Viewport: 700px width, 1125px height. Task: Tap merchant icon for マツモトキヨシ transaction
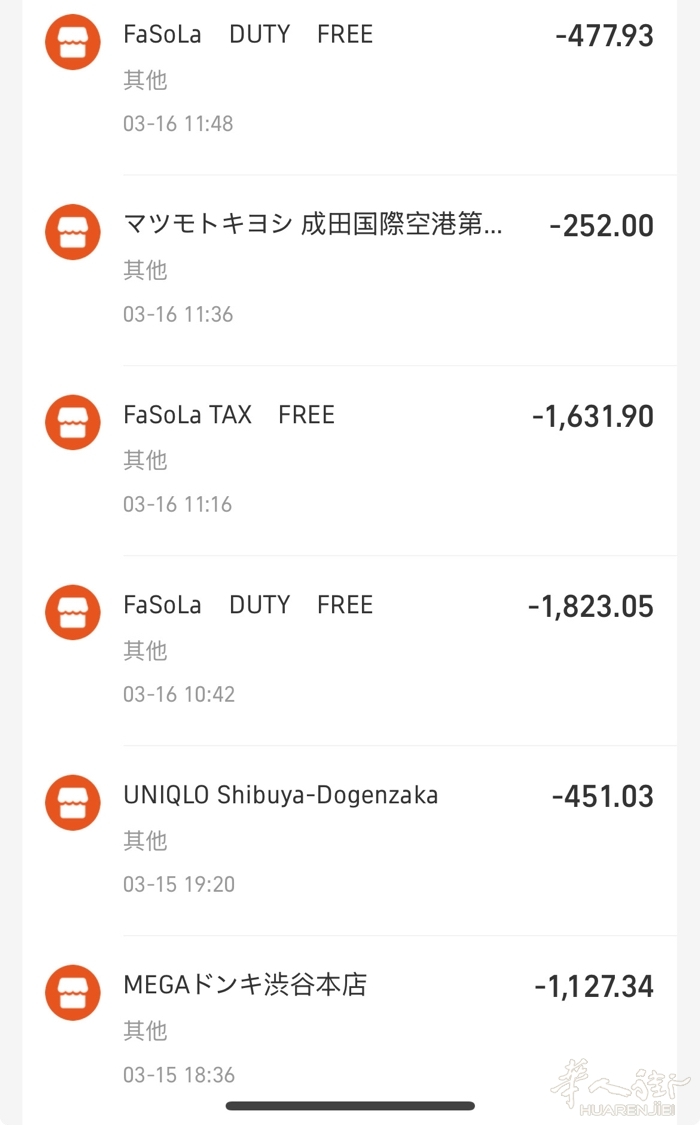click(73, 232)
